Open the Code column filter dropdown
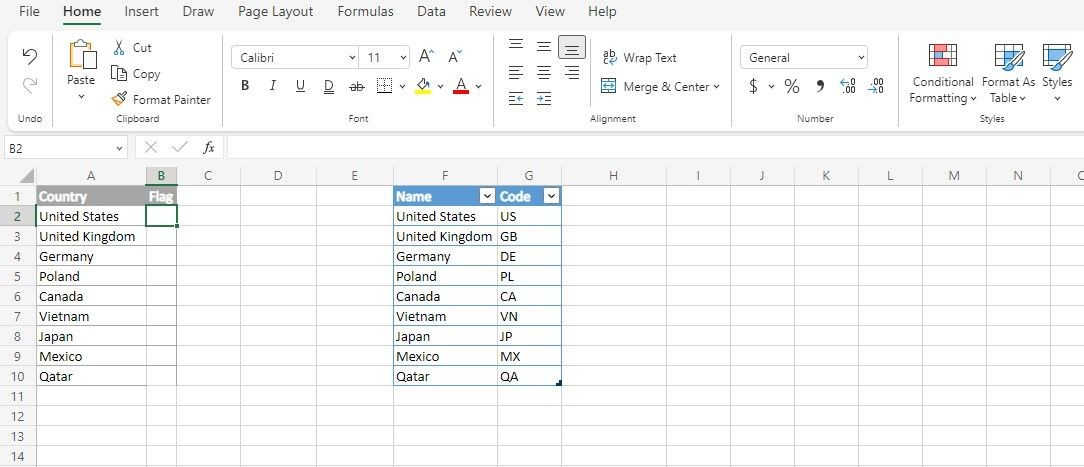Image resolution: width=1084 pixels, height=467 pixels. click(551, 196)
